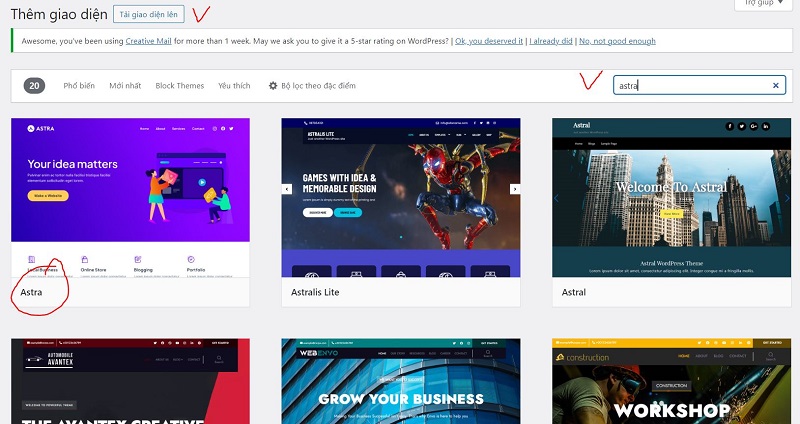Click next slide arrow on Astralis Lite preview
Viewport: 800px width, 424px height.
click(x=515, y=189)
